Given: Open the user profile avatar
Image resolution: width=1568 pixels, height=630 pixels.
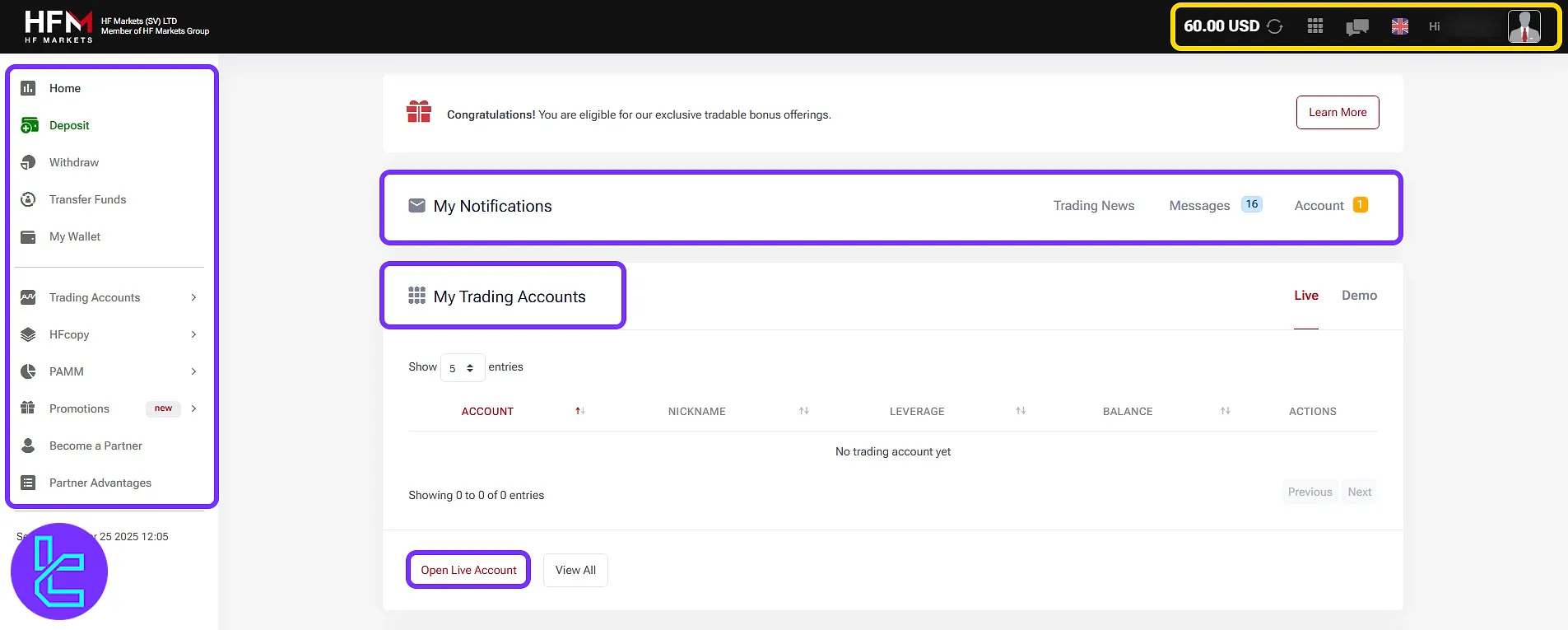Looking at the screenshot, I should coord(1524,26).
